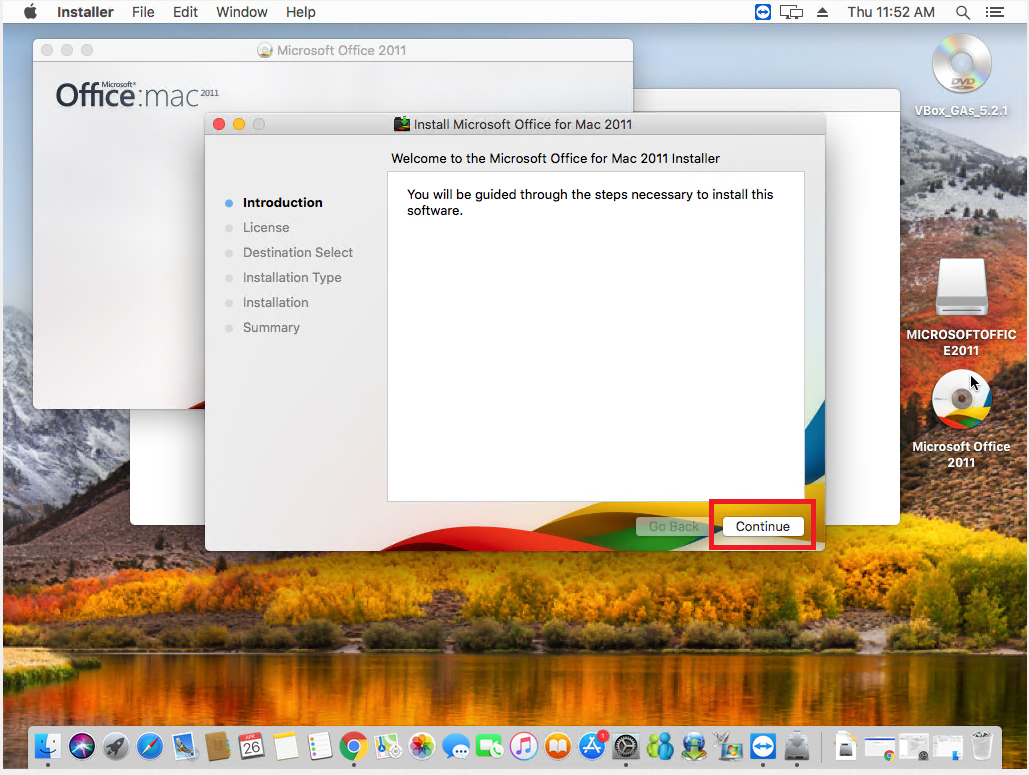
Task: Open Trash in the Dock
Action: [981, 745]
